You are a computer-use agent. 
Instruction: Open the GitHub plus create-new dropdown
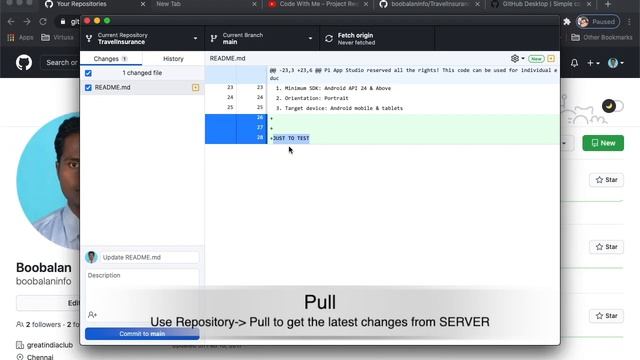click(x=593, y=63)
